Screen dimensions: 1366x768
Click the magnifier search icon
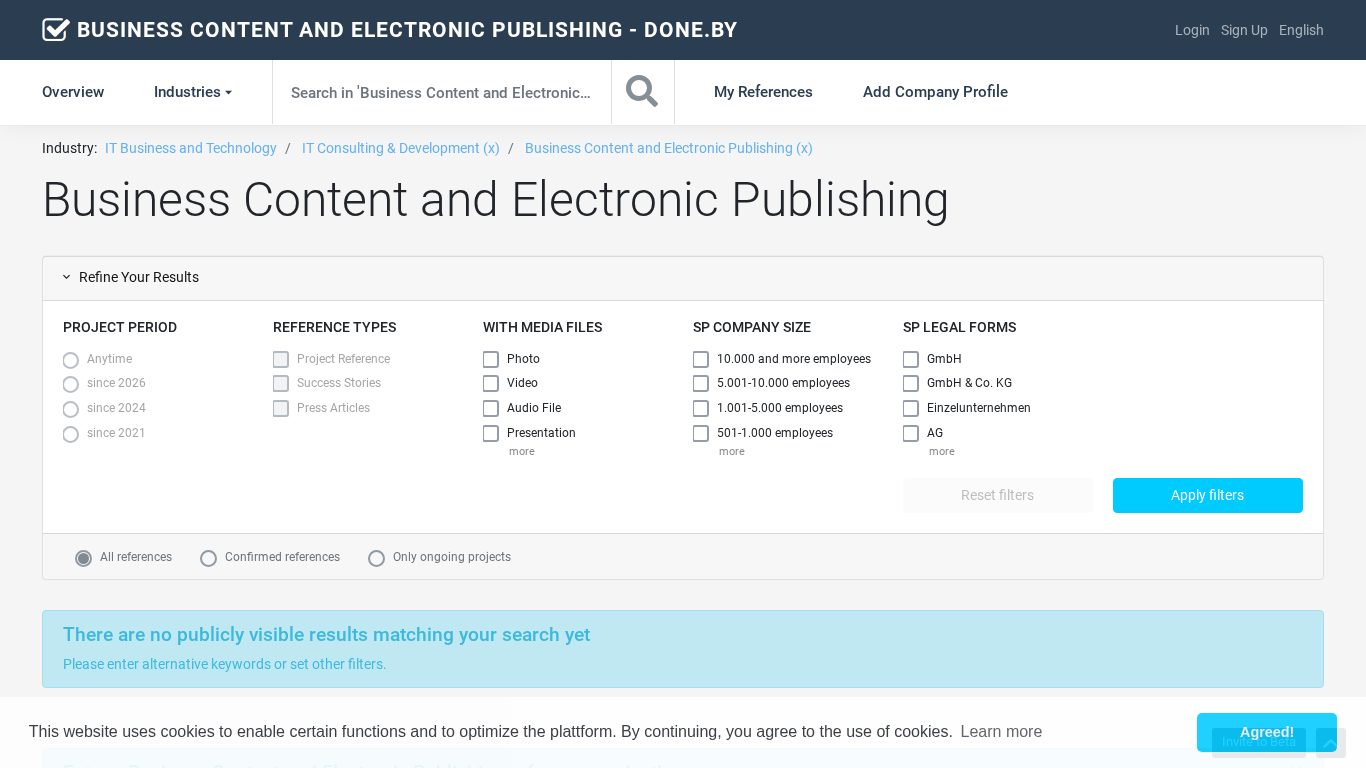point(642,92)
